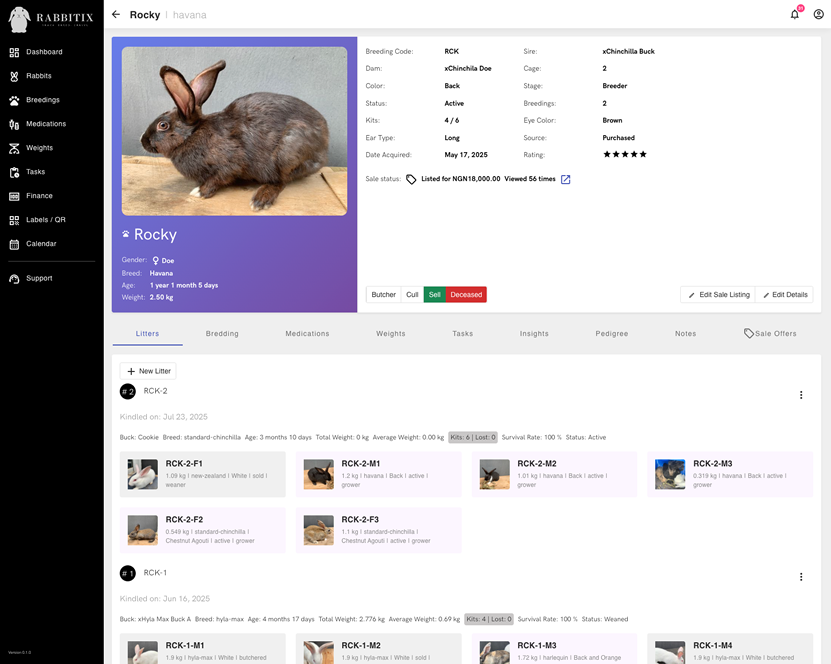View the RCK-2-F1 kit thumbnail
The width and height of the screenshot is (831, 664).
click(x=142, y=474)
